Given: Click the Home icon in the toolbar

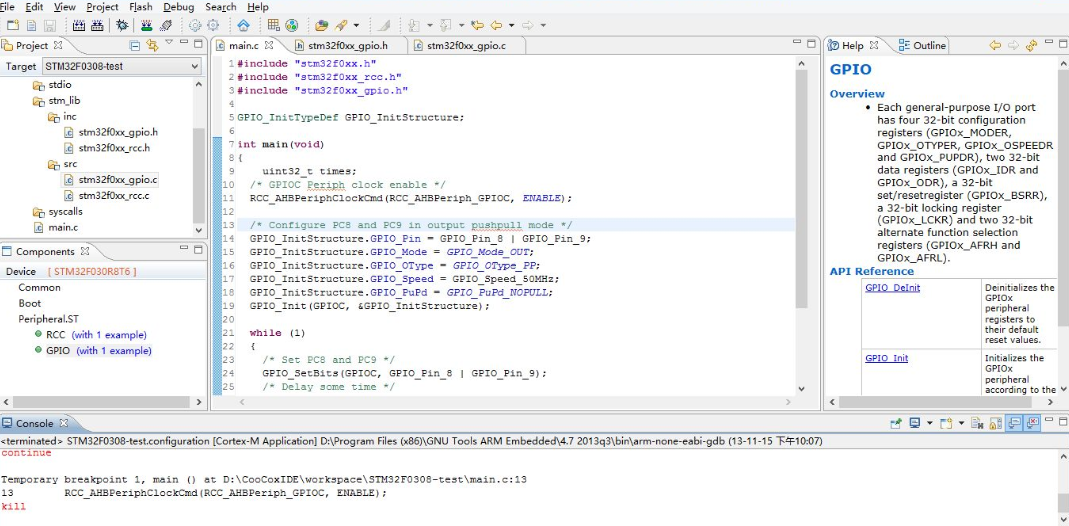Looking at the screenshot, I should [x=244, y=25].
